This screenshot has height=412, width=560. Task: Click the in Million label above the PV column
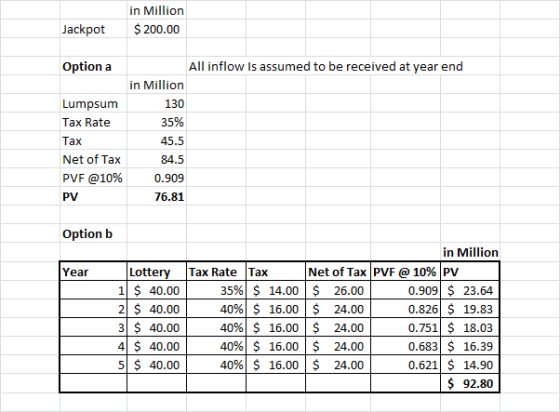[470, 252]
